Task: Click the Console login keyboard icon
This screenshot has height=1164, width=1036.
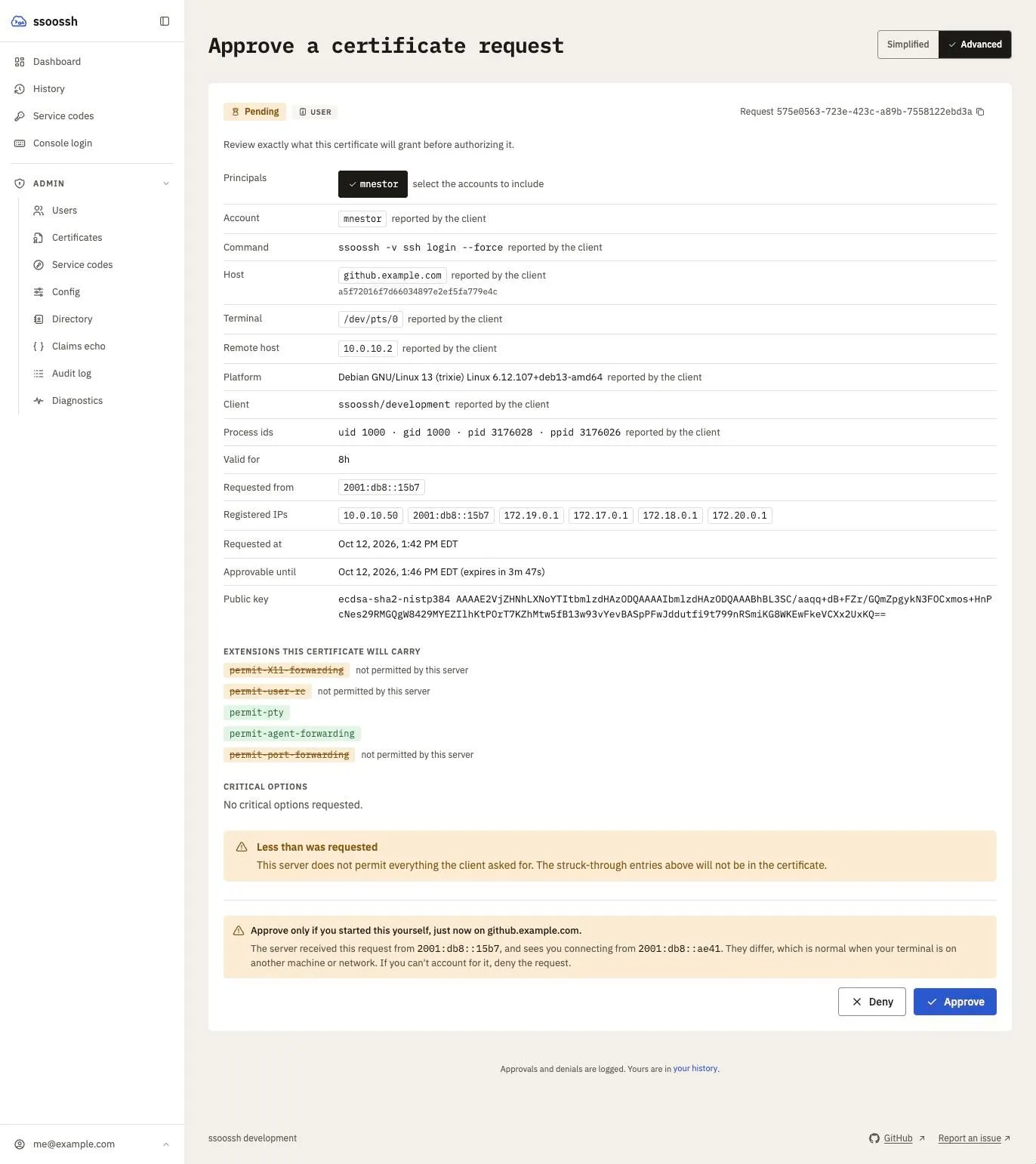Action: click(20, 143)
